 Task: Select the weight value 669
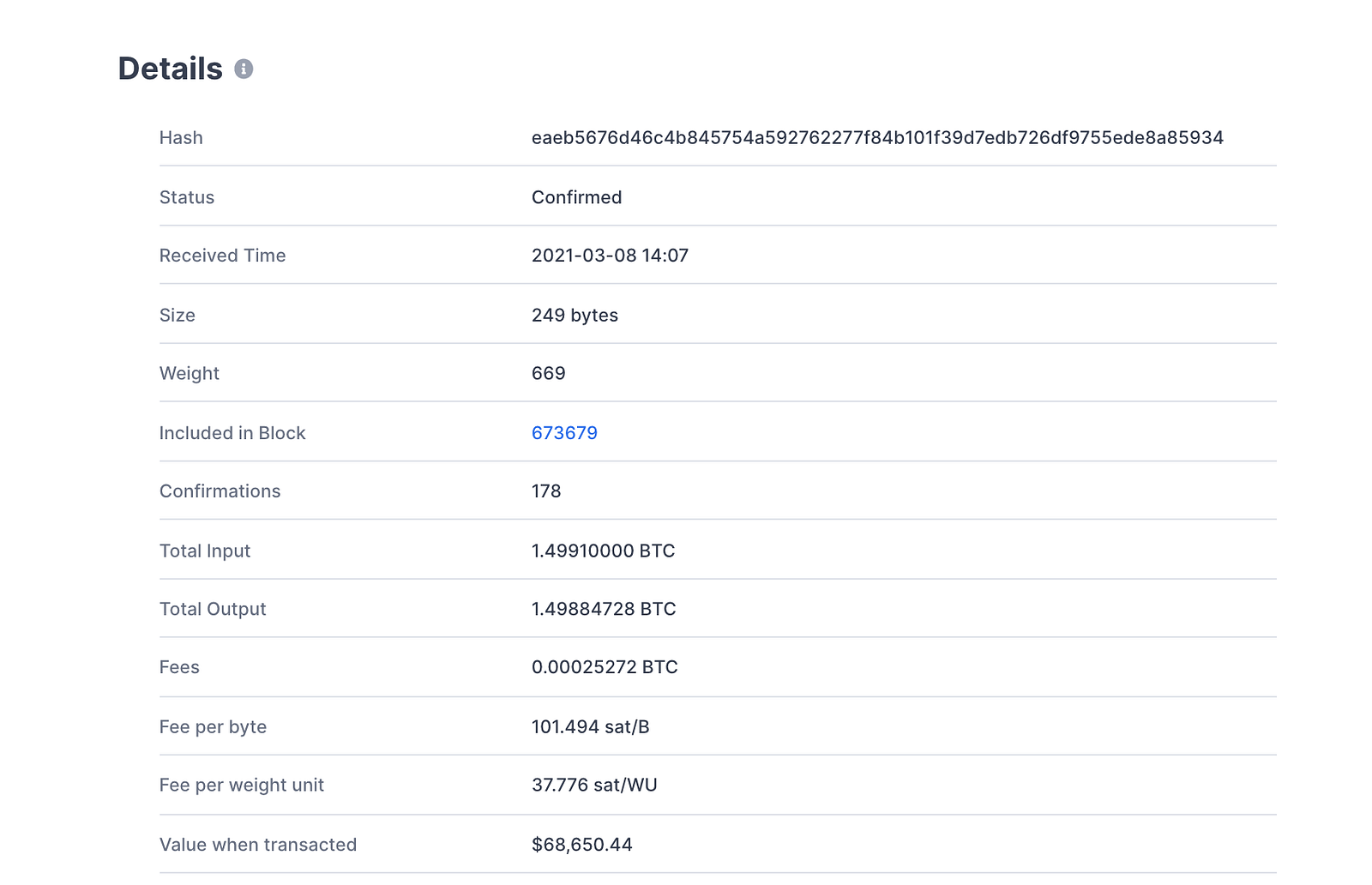(x=548, y=374)
